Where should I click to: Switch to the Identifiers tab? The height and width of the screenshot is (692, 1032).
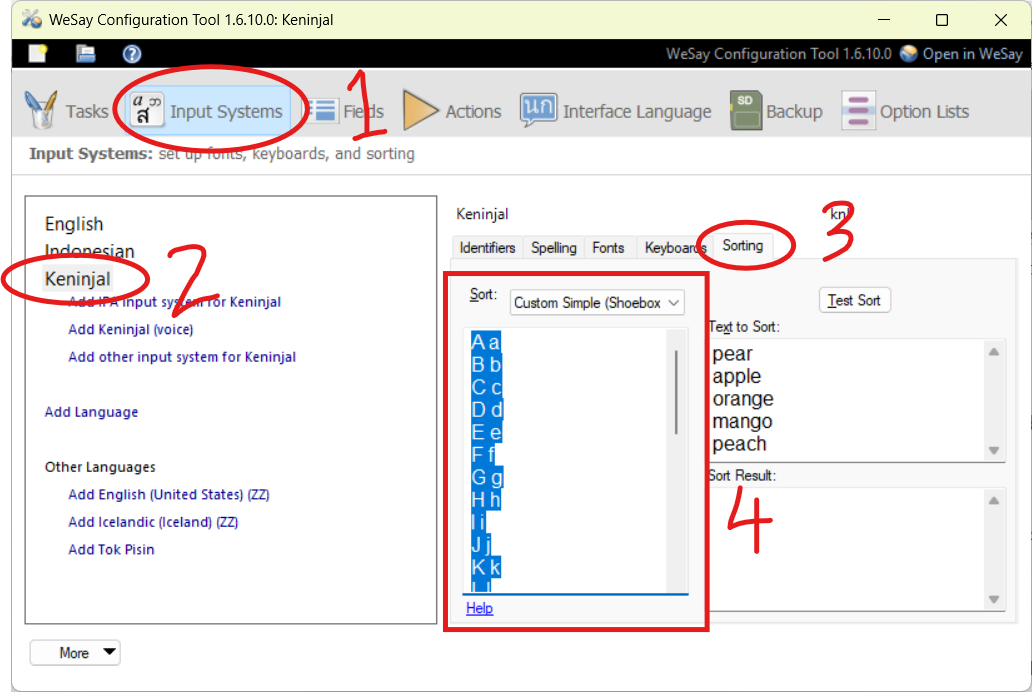(487, 248)
